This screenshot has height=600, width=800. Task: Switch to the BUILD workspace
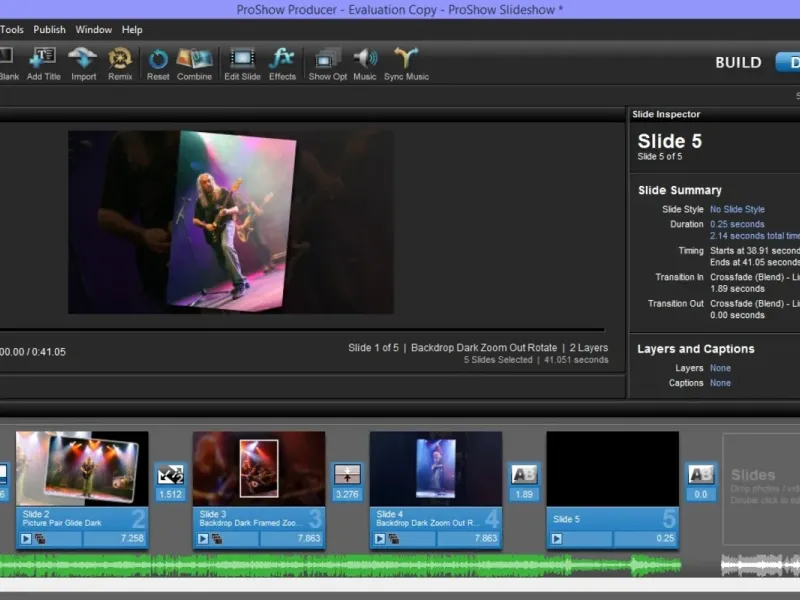738,62
